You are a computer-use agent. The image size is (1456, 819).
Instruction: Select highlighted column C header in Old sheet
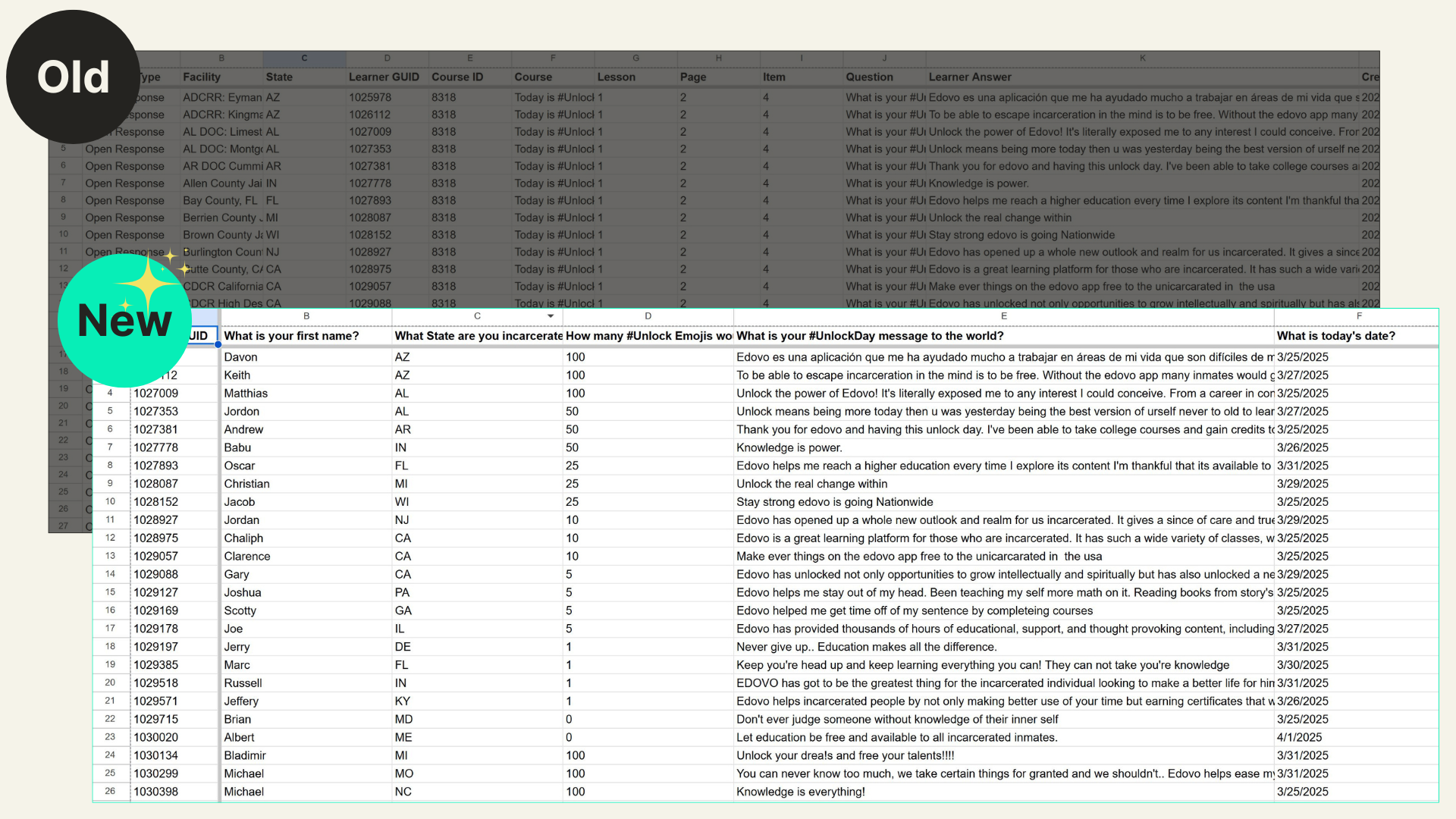coord(304,58)
